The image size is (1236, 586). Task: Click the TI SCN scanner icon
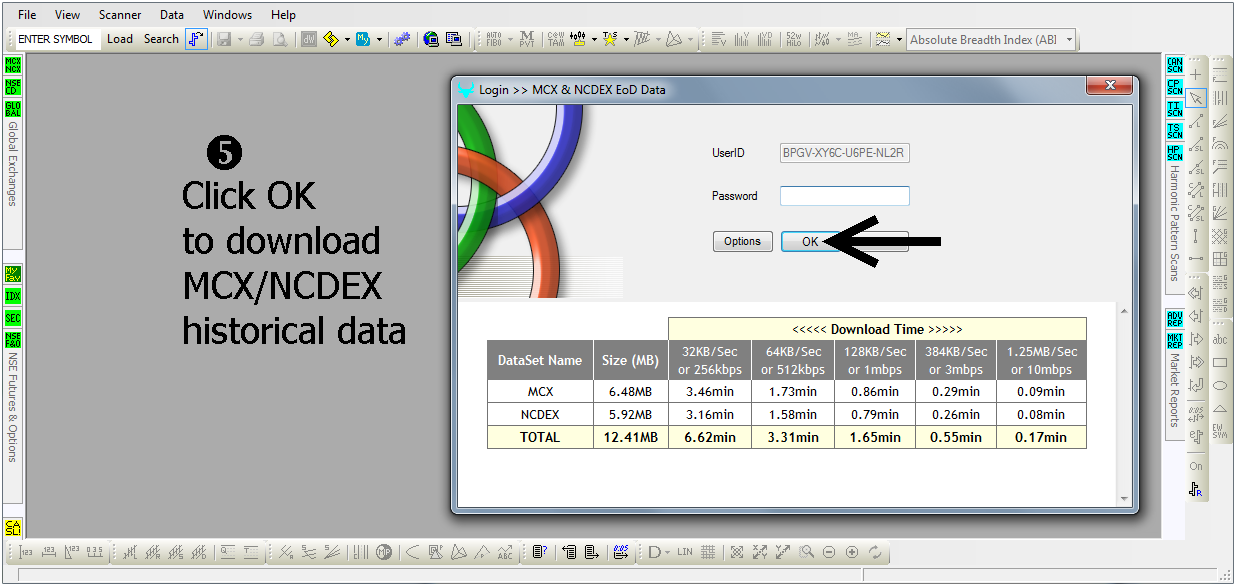tap(1175, 109)
